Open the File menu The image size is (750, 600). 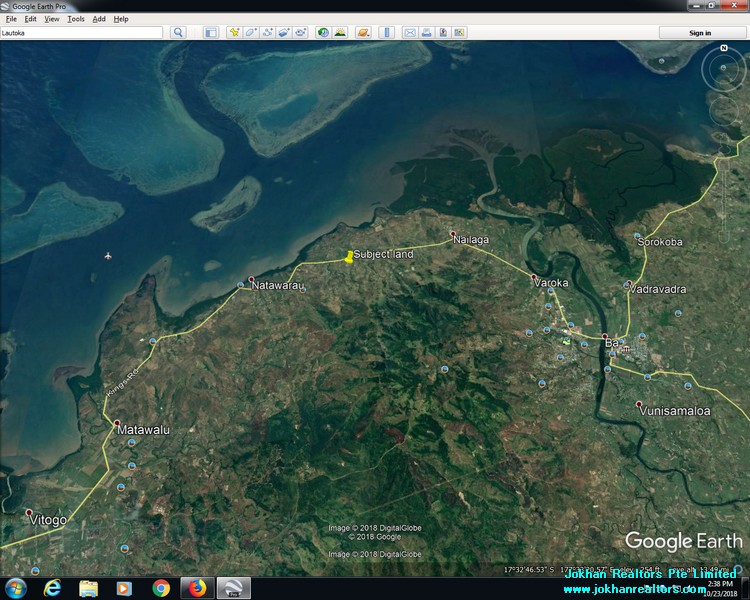click(11, 19)
